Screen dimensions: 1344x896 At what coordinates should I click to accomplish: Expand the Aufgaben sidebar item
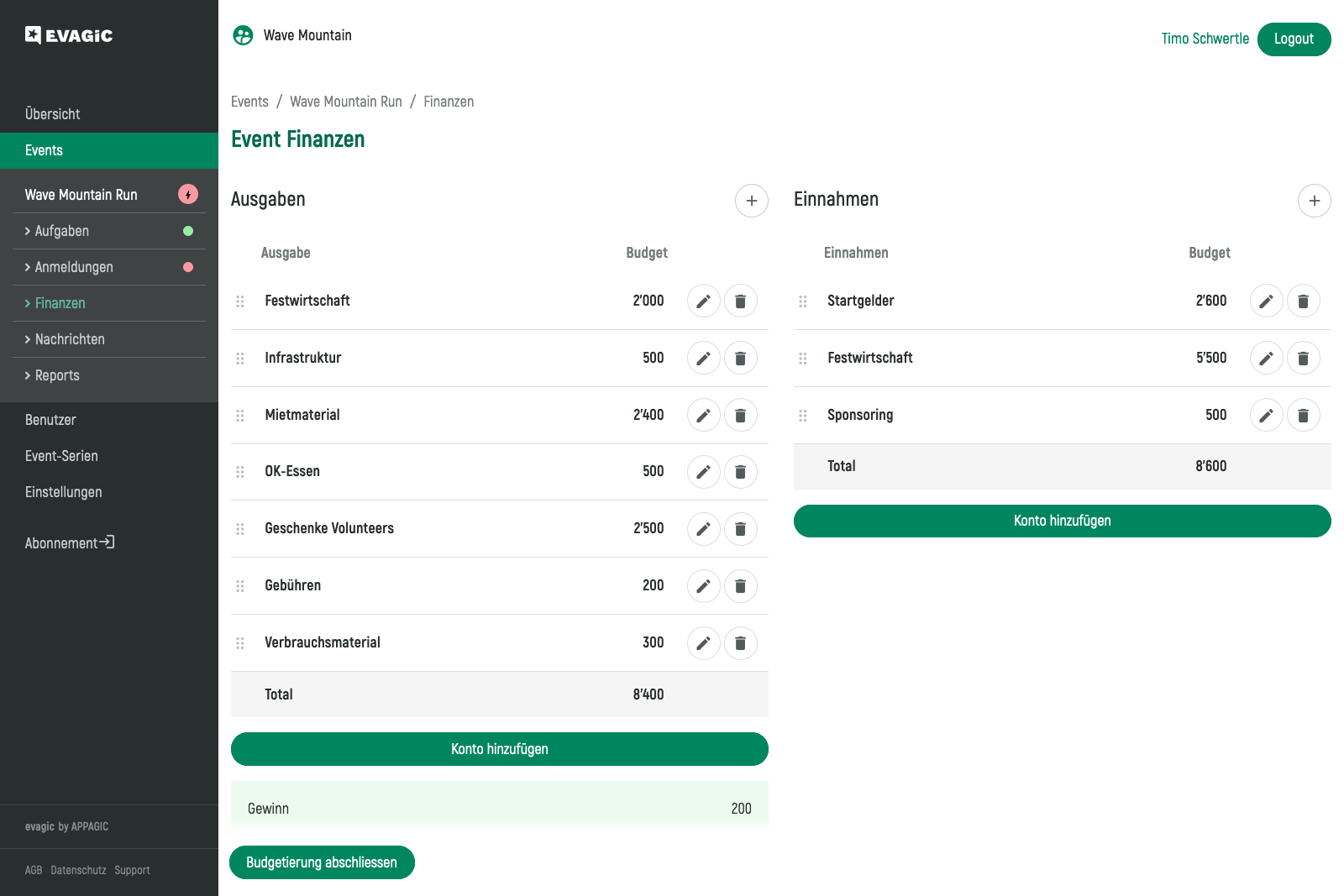(x=61, y=231)
